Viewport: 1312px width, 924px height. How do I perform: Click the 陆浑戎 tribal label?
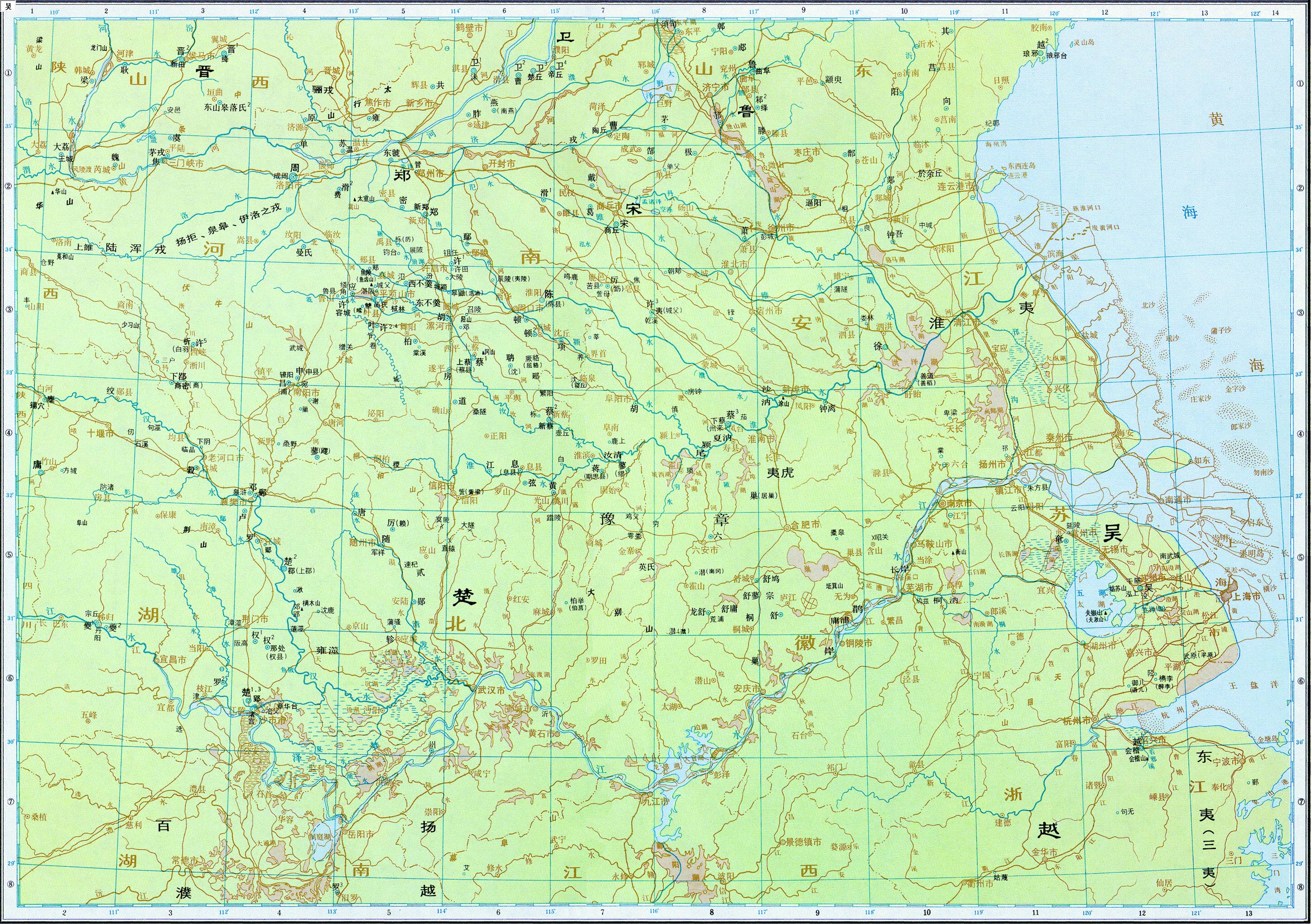point(135,249)
